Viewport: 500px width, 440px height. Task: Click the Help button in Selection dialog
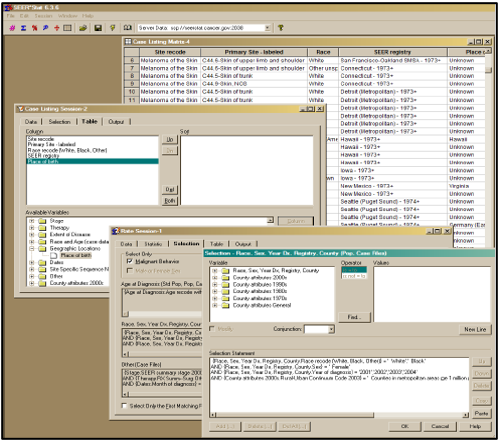click(x=475, y=426)
